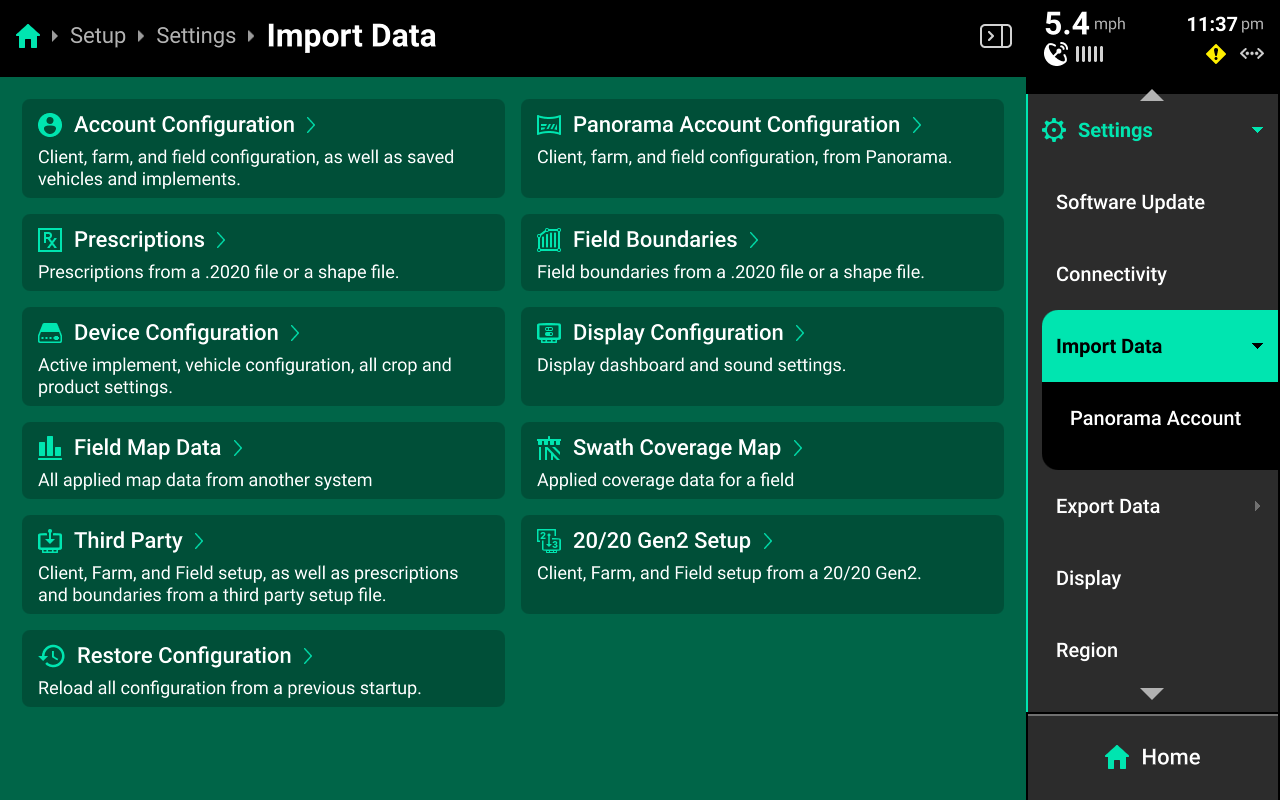Viewport: 1280px width, 800px height.
Task: Click 'All applied map data from another system' text
Action: click(205, 480)
